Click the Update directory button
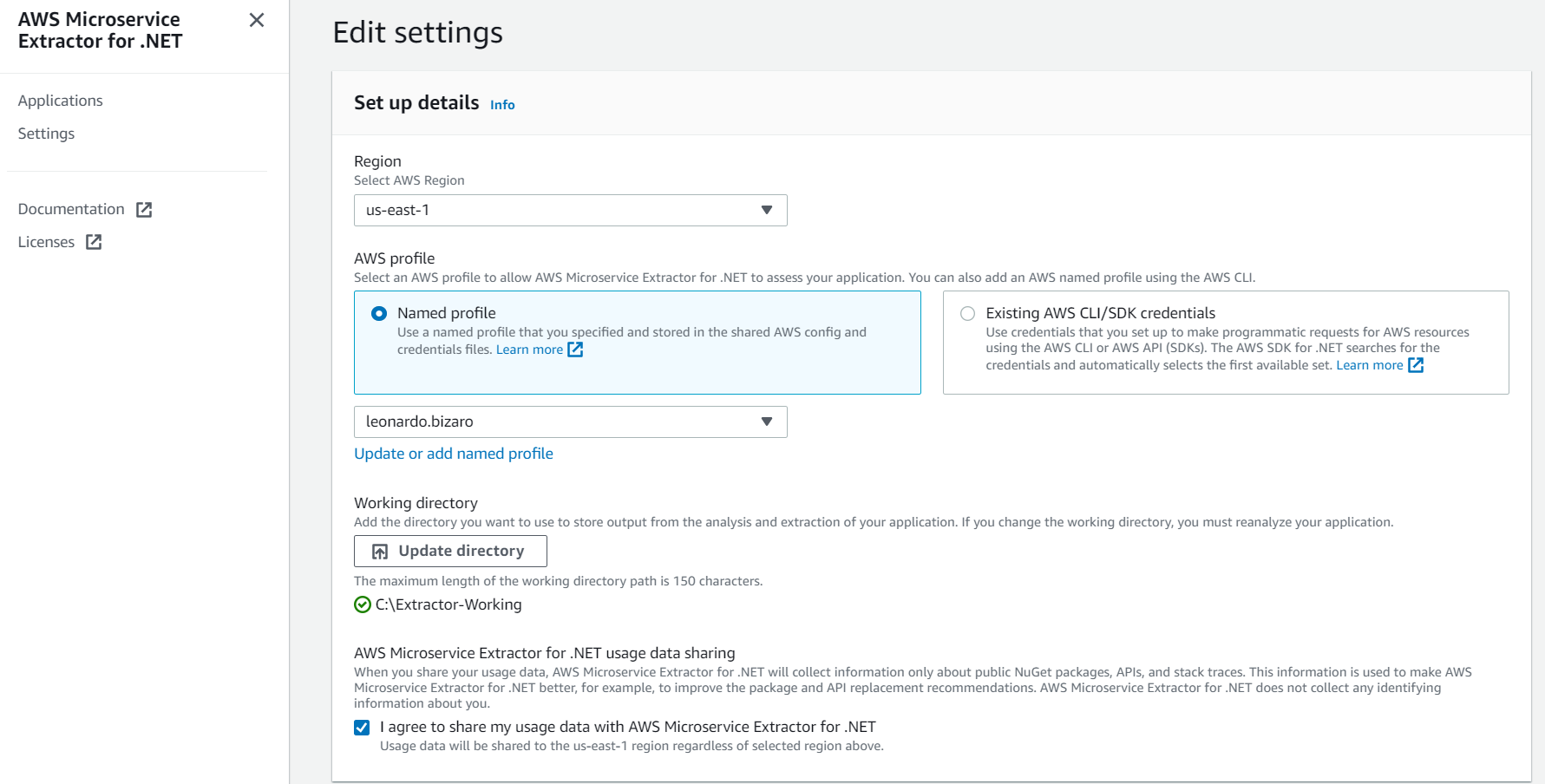Screen dimensions: 1545x784 [450, 552]
